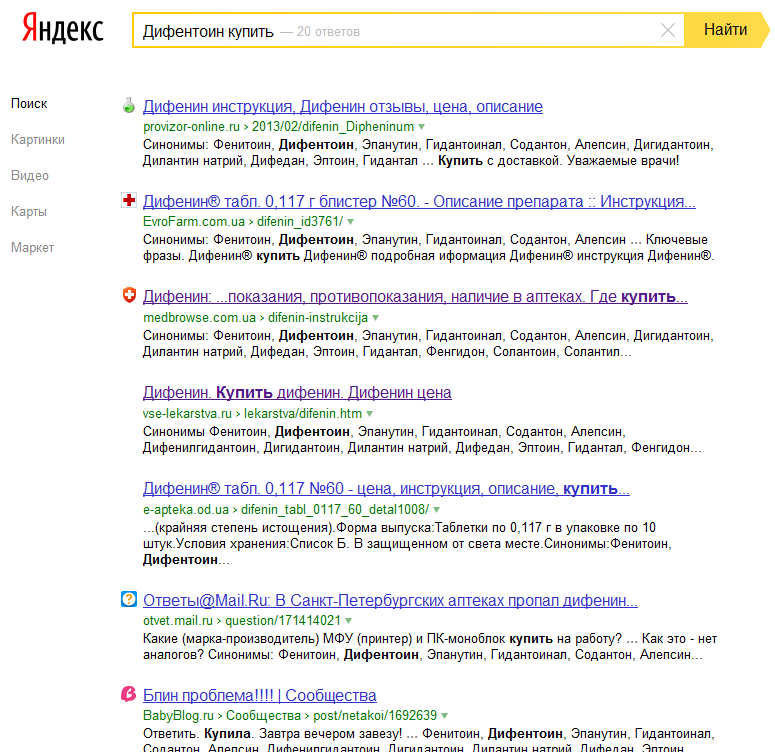Click the provizor-online.ru green domain link
This screenshot has height=752, width=775.
pyautogui.click(x=191, y=127)
